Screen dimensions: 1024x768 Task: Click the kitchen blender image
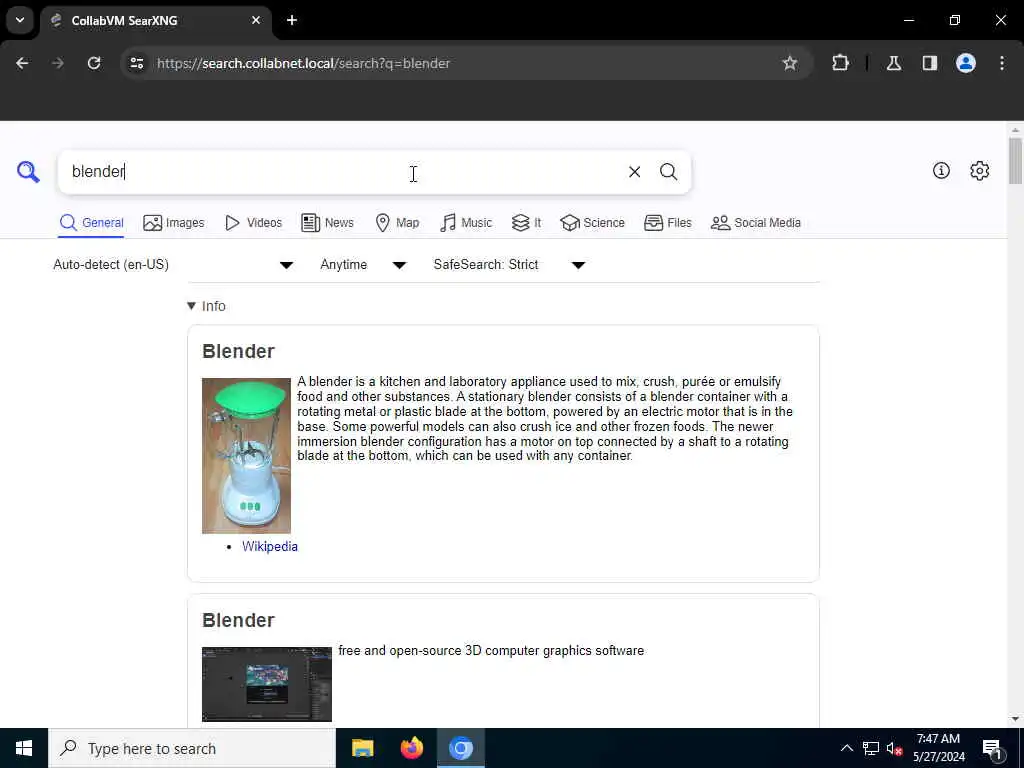[246, 456]
